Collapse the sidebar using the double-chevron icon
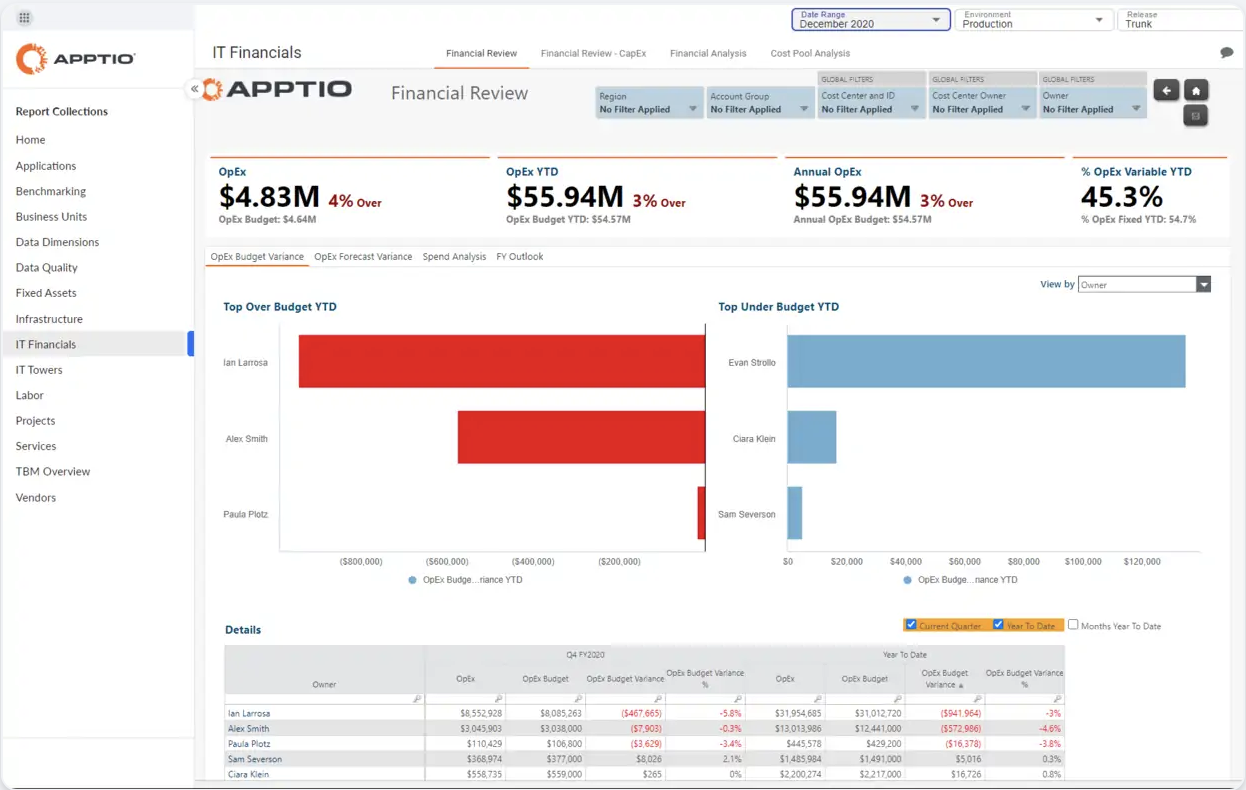The height and width of the screenshot is (790, 1246). pyautogui.click(x=194, y=89)
